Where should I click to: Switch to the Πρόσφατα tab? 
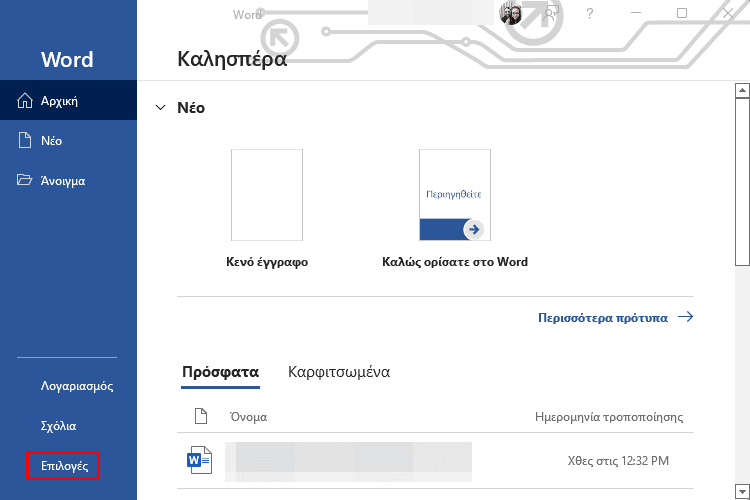tap(221, 372)
